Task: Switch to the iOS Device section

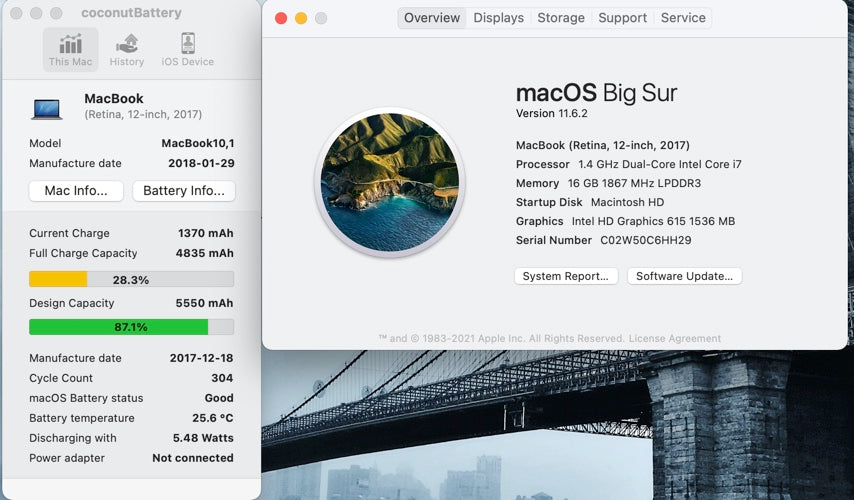Action: (x=187, y=49)
